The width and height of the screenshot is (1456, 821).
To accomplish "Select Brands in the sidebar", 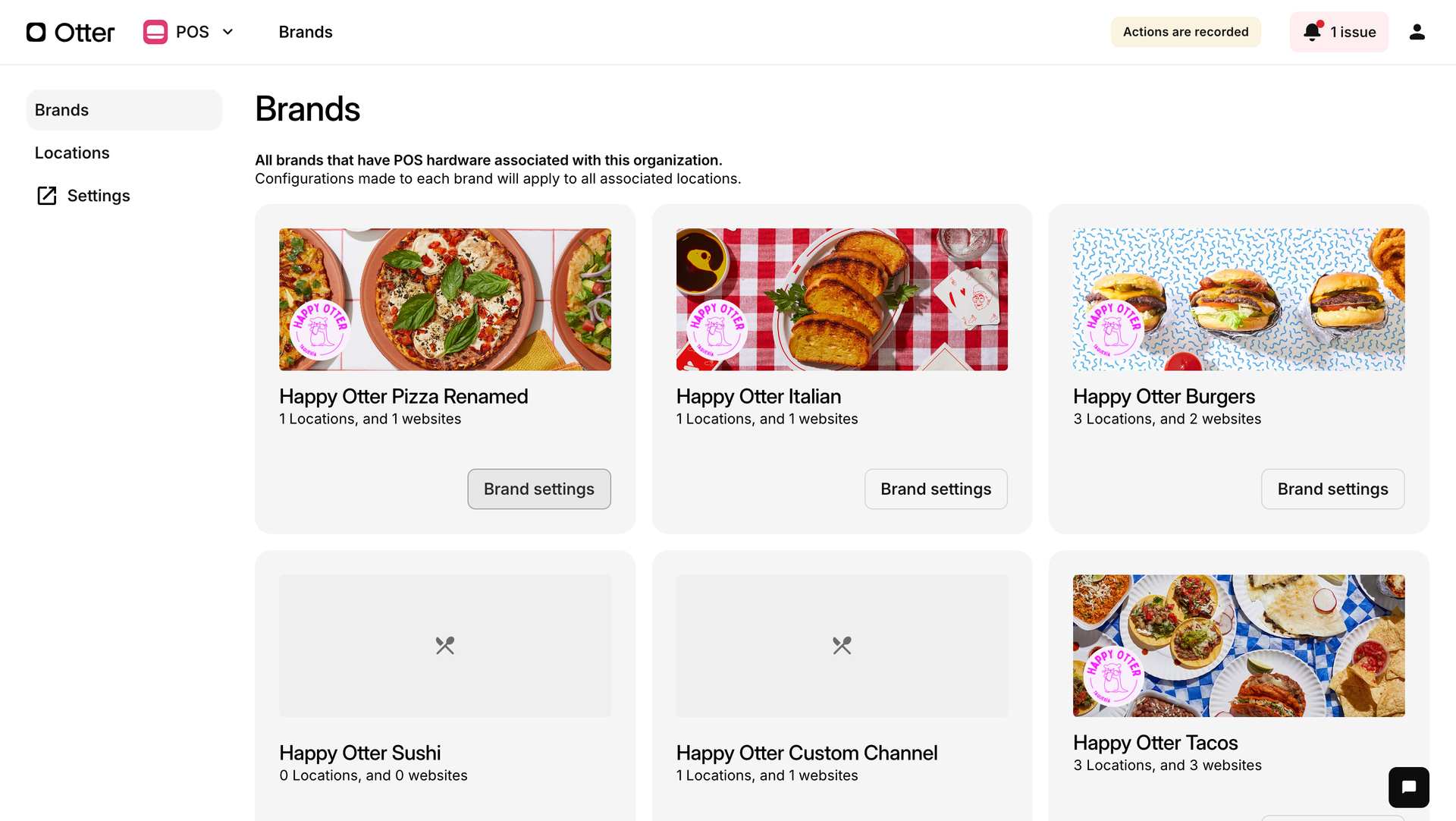I will pos(124,110).
